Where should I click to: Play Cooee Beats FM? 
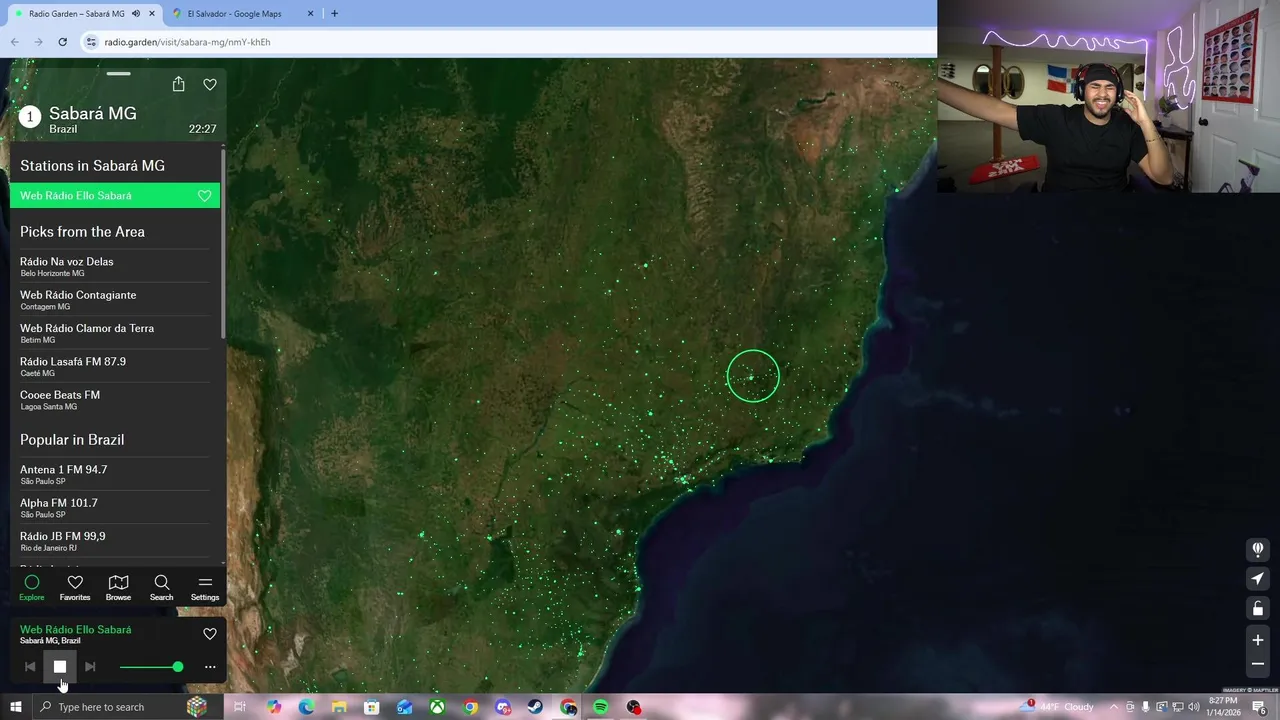(115, 400)
